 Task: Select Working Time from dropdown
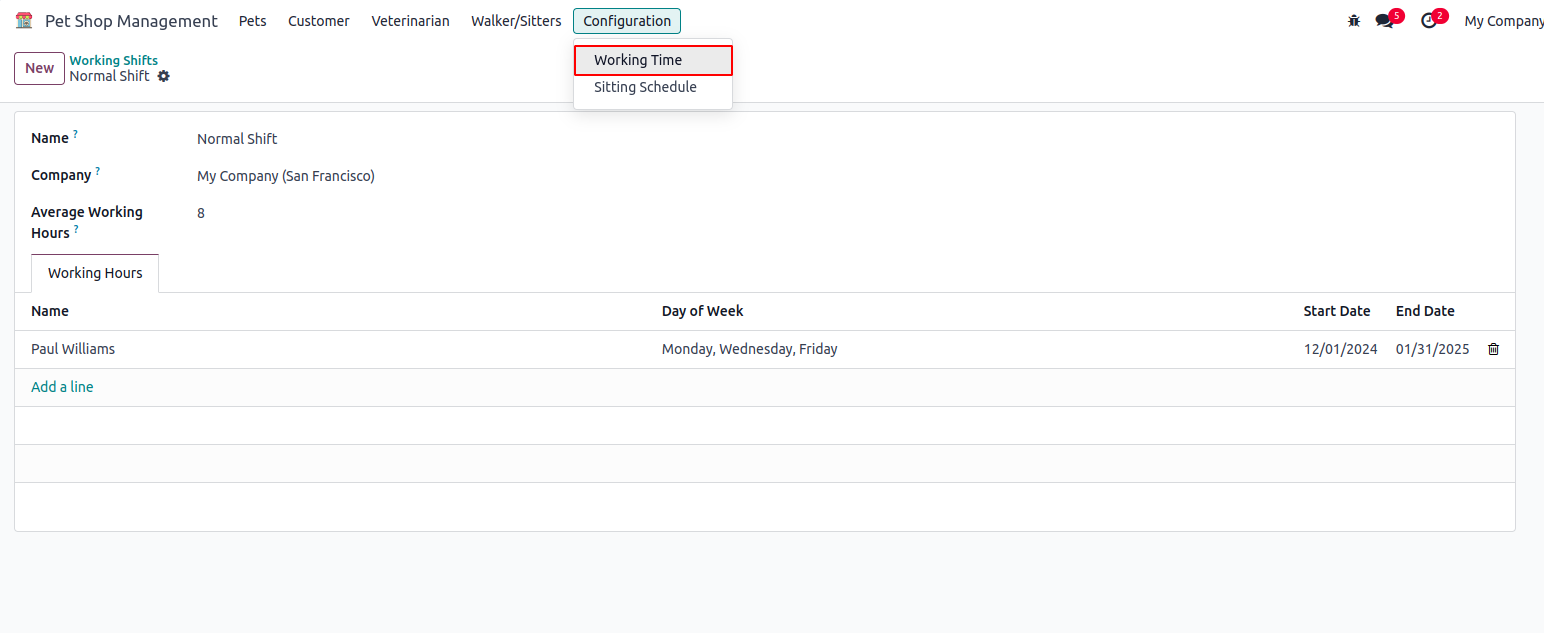point(653,60)
